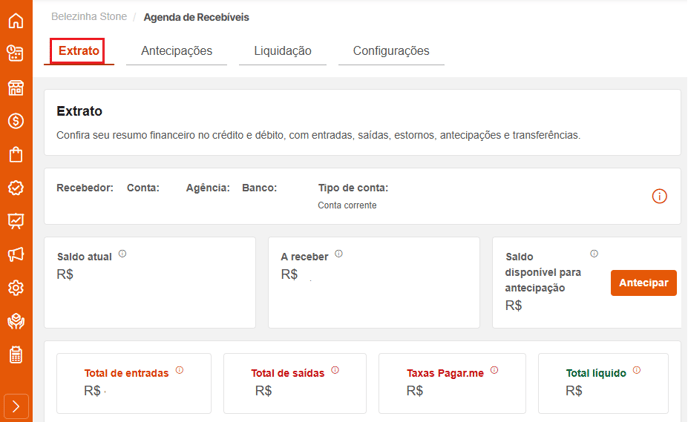Click the info icon next to Saldo atual

pyautogui.click(x=122, y=254)
